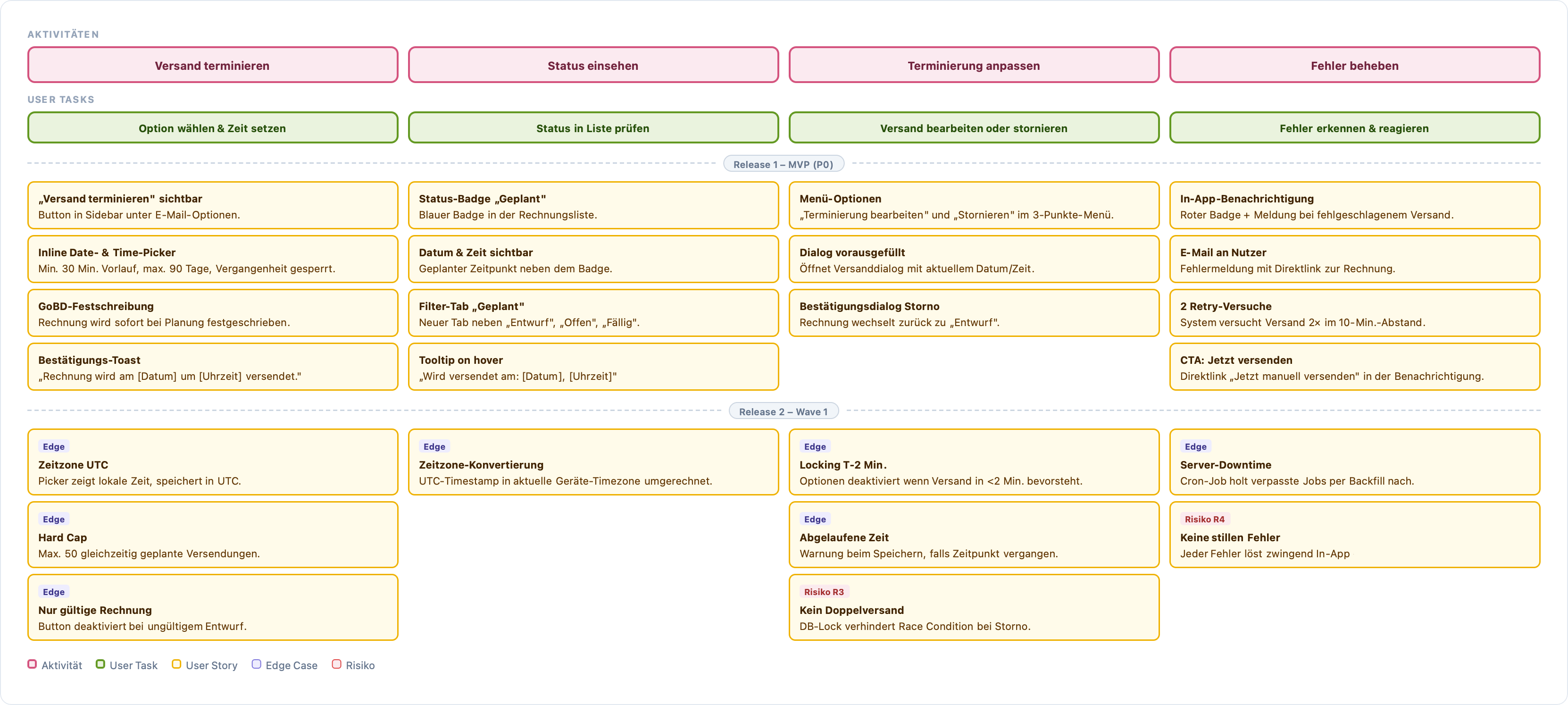The width and height of the screenshot is (1568, 705).
Task: Click the red Risiko legend swatch
Action: click(x=337, y=664)
